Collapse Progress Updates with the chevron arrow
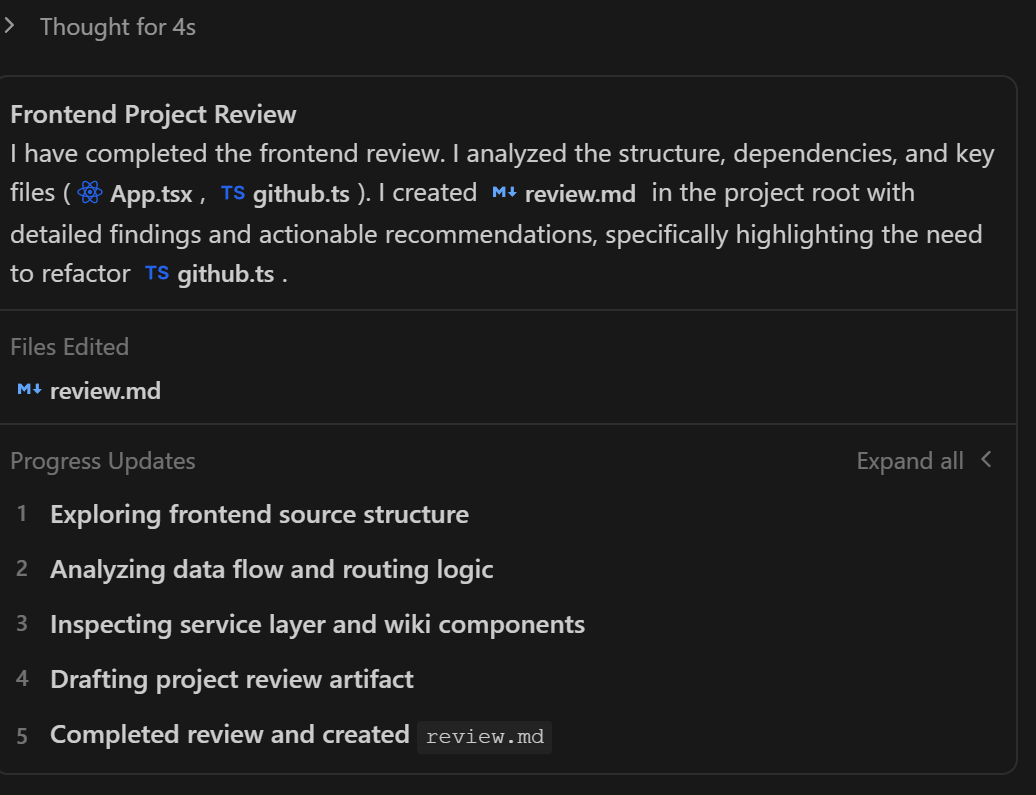Image resolution: width=1036 pixels, height=795 pixels. click(987, 460)
